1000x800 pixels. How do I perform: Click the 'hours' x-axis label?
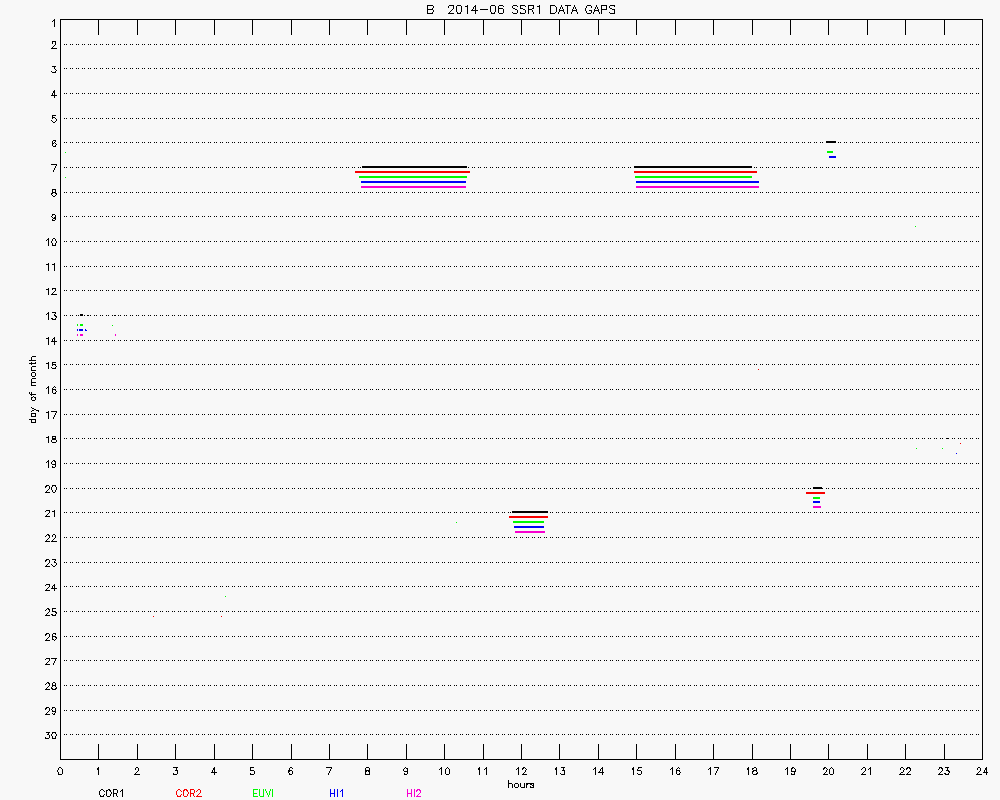[520, 784]
